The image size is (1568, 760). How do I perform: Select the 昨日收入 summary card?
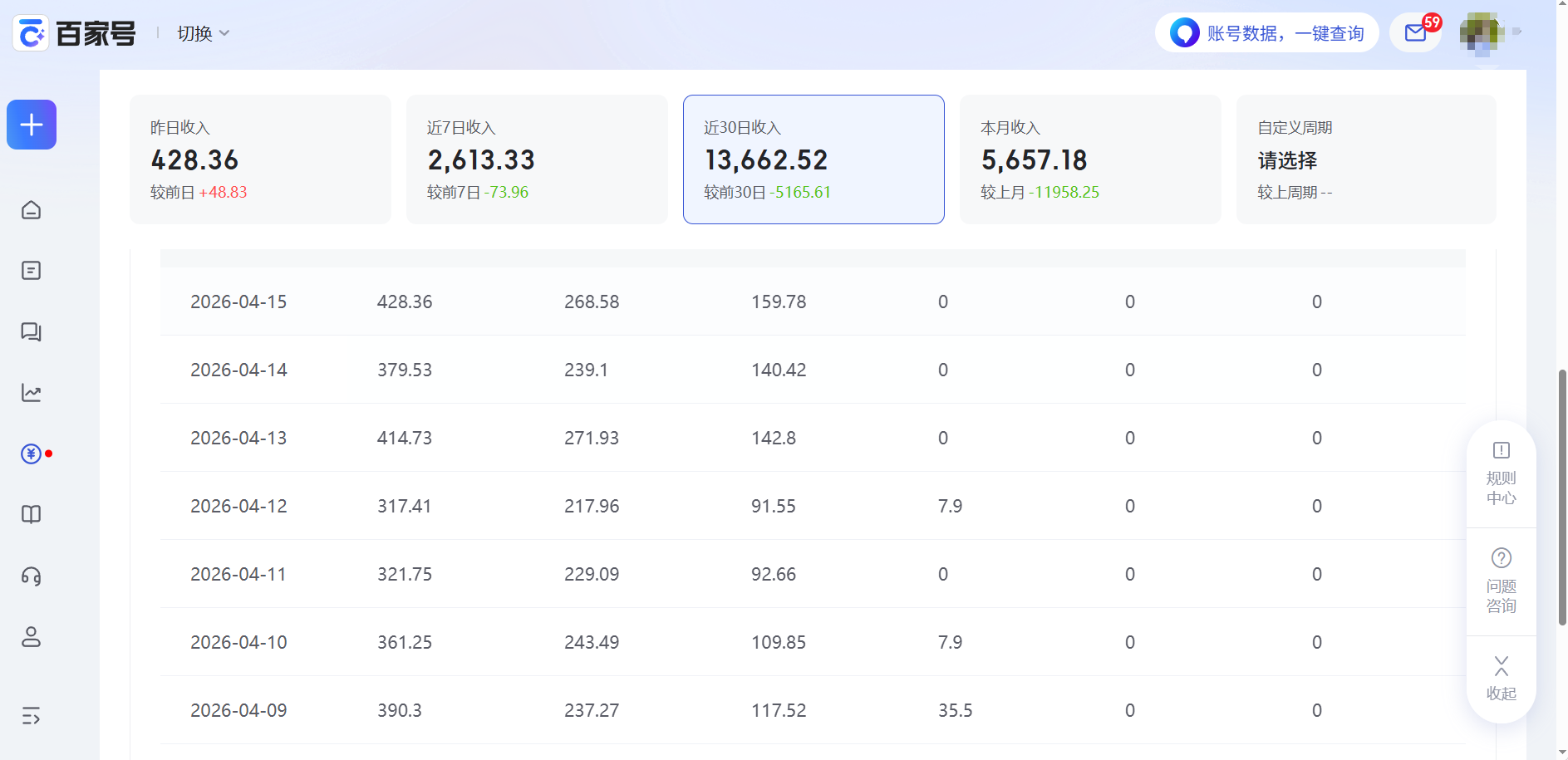pyautogui.click(x=260, y=159)
